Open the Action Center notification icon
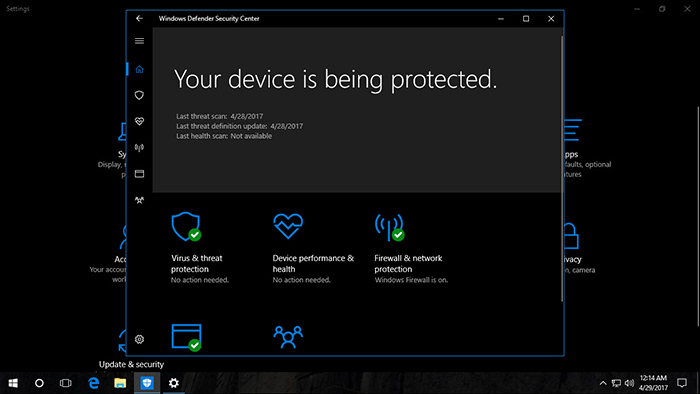The width and height of the screenshot is (700, 394). (682, 383)
